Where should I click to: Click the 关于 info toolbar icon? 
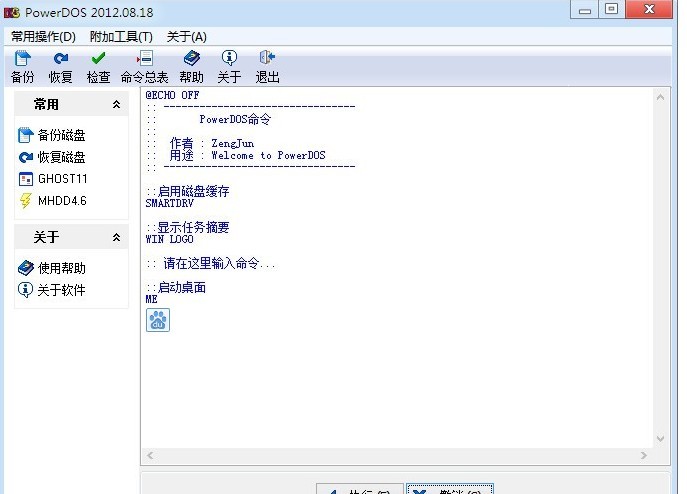[229, 58]
